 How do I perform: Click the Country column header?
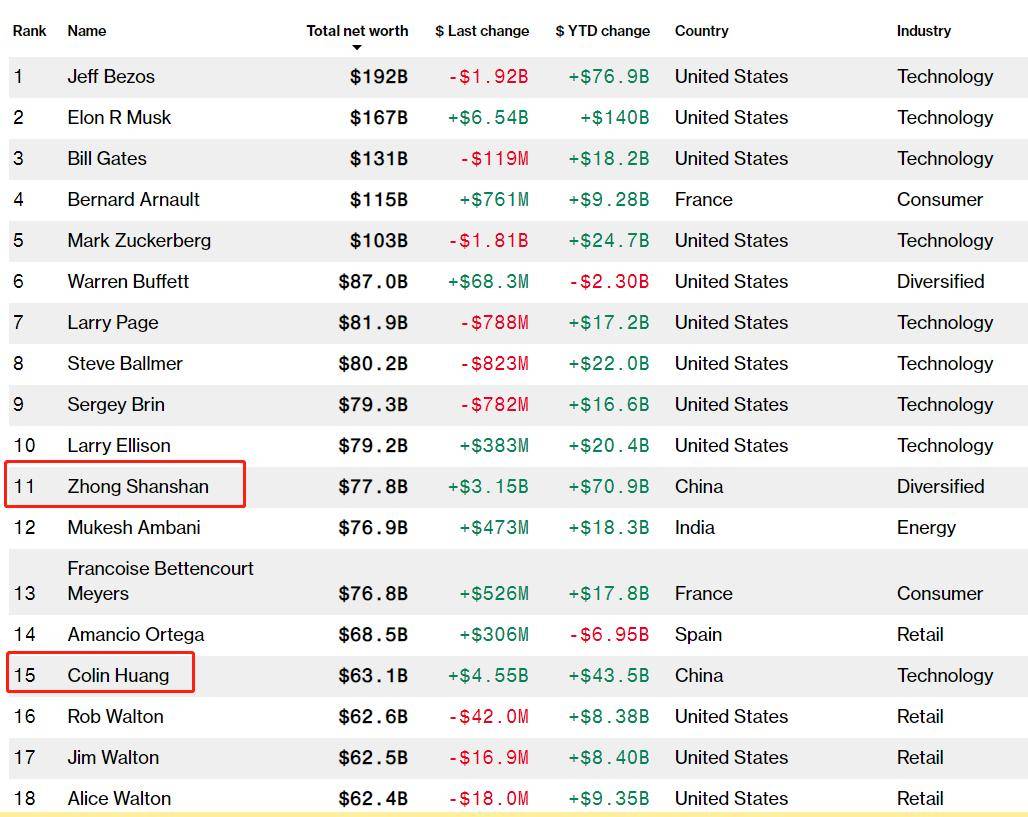click(x=702, y=31)
